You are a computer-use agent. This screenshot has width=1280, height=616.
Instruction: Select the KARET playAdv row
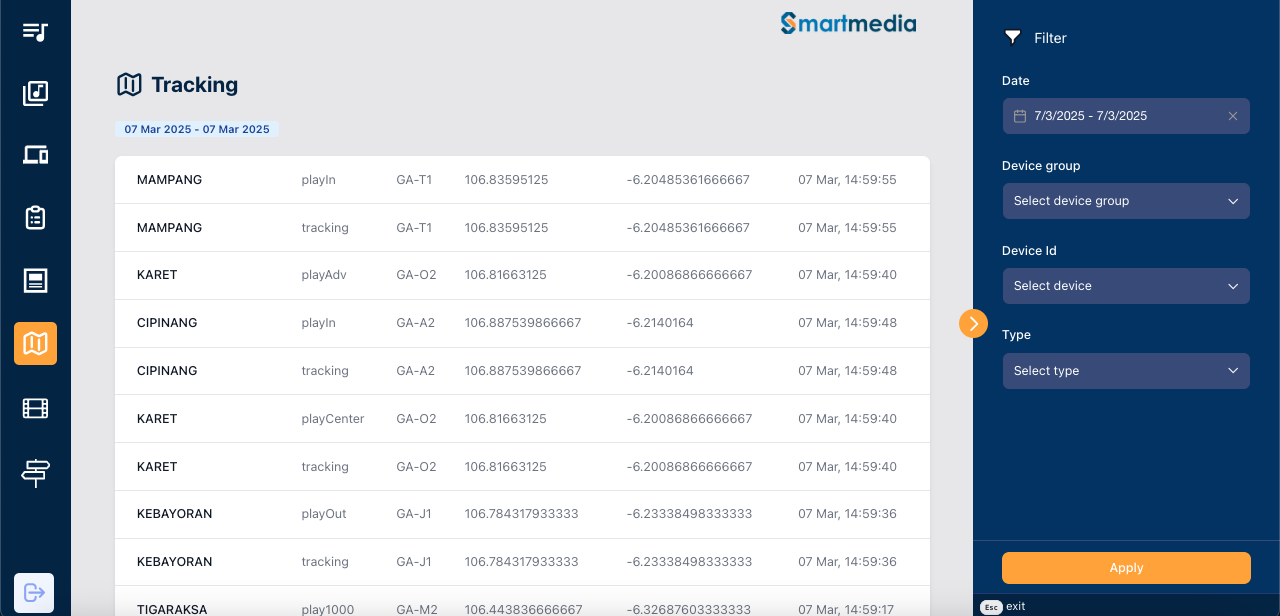[x=522, y=275]
